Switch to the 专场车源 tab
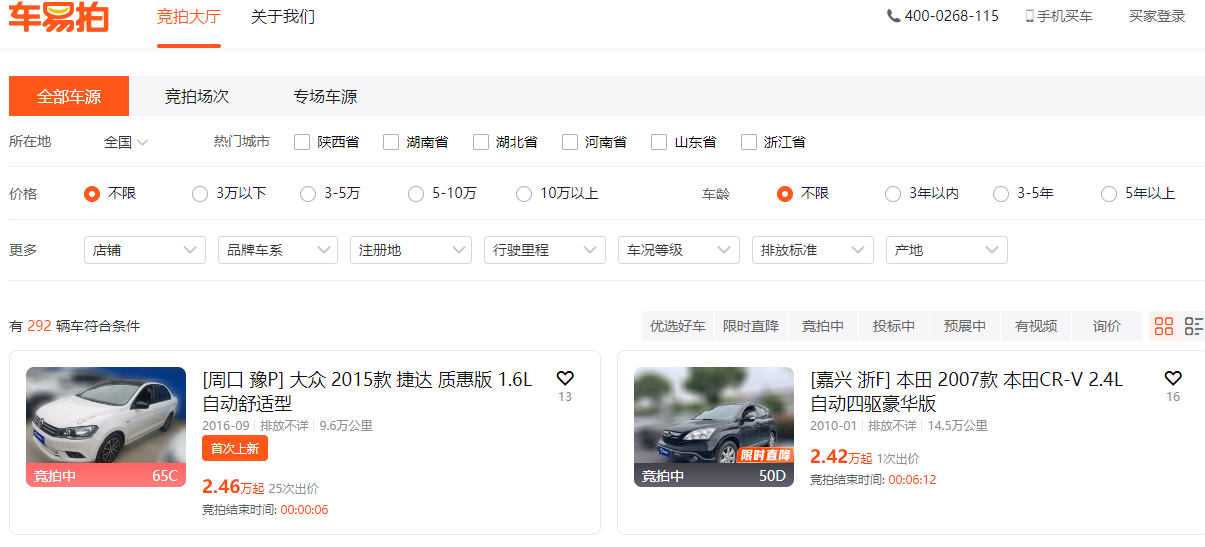The height and width of the screenshot is (547, 1205). click(x=325, y=97)
